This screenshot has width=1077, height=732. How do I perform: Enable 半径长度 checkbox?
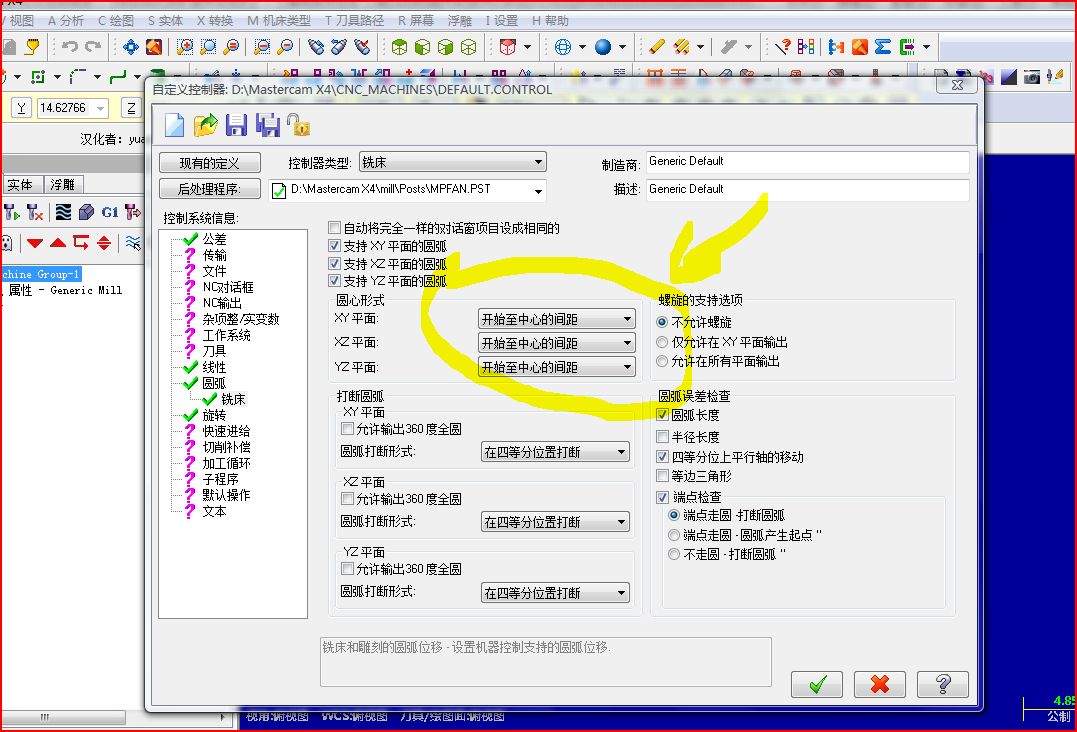663,436
